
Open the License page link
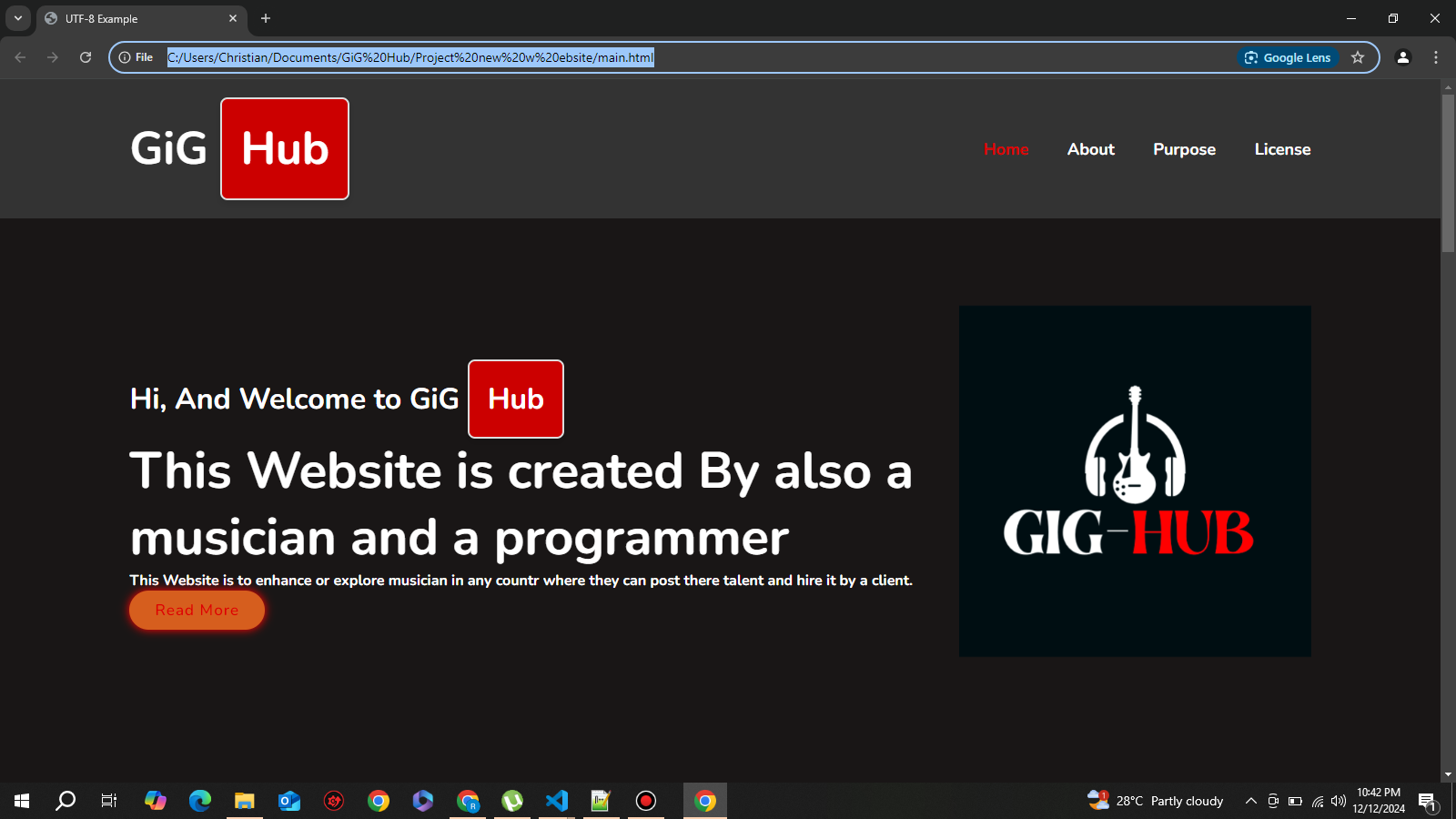1282,149
